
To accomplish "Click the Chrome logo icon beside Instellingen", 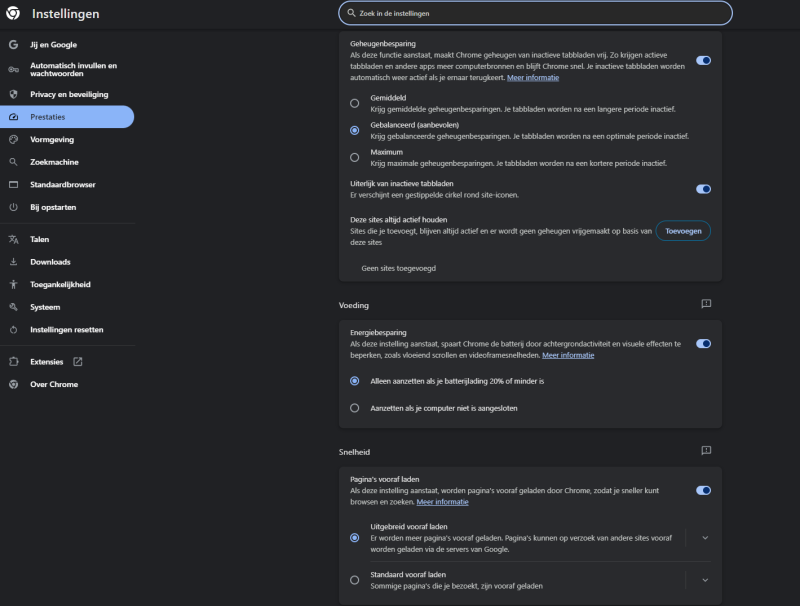I will point(13,14).
